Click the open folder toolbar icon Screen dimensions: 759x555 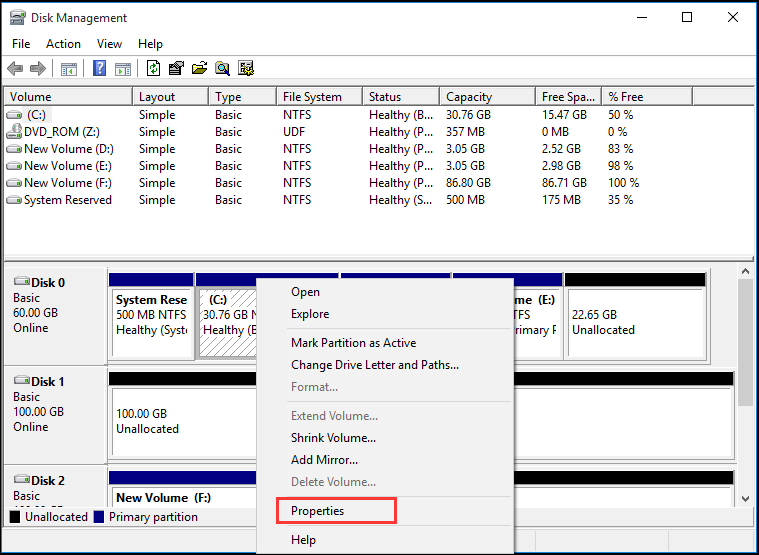tap(199, 69)
